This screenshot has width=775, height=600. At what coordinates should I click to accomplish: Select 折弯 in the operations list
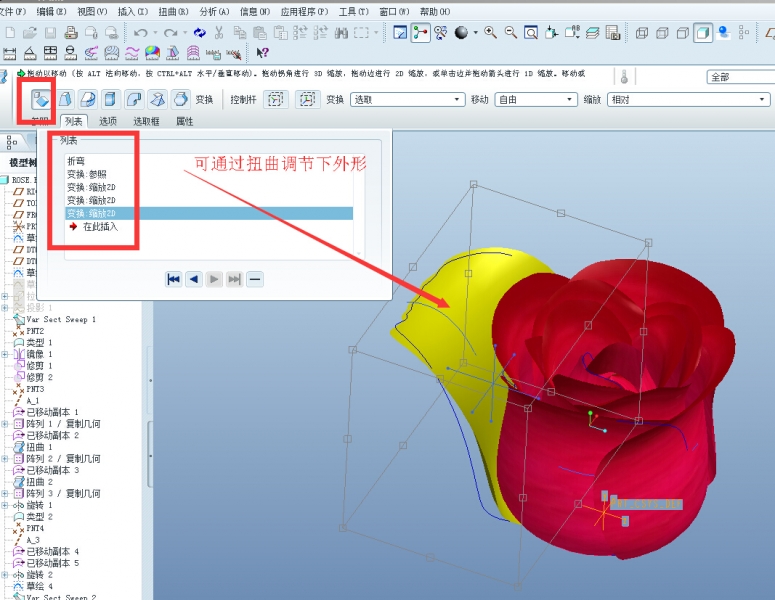pyautogui.click(x=76, y=161)
